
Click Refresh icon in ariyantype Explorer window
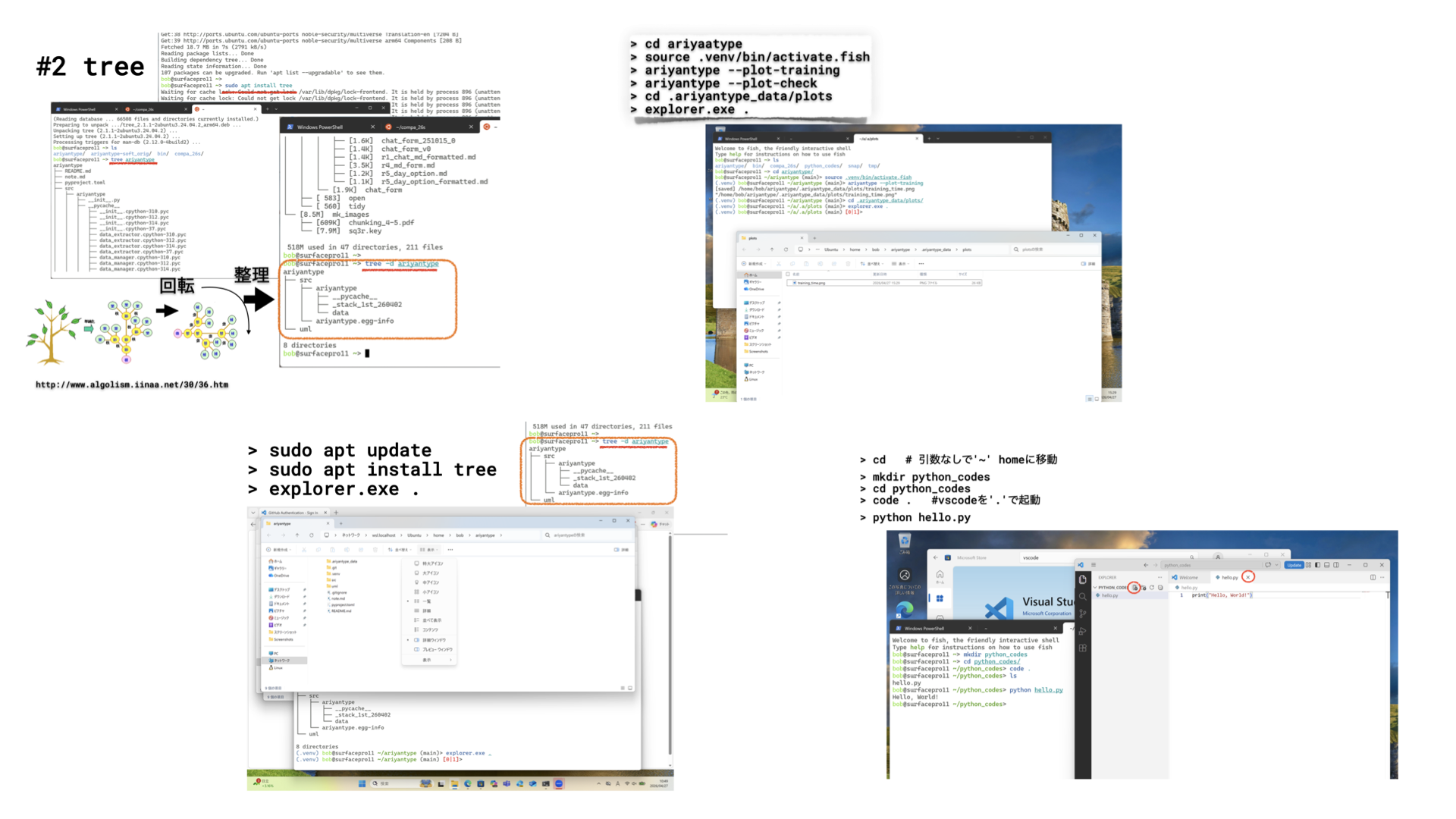pyautogui.click(x=312, y=535)
